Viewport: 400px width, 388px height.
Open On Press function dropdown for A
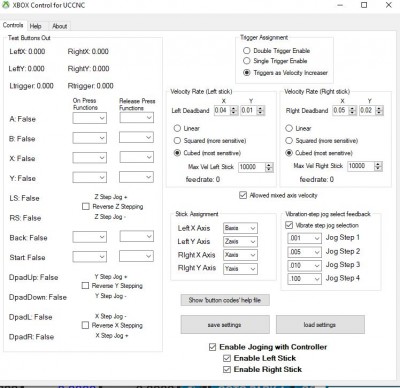[x=90, y=118]
